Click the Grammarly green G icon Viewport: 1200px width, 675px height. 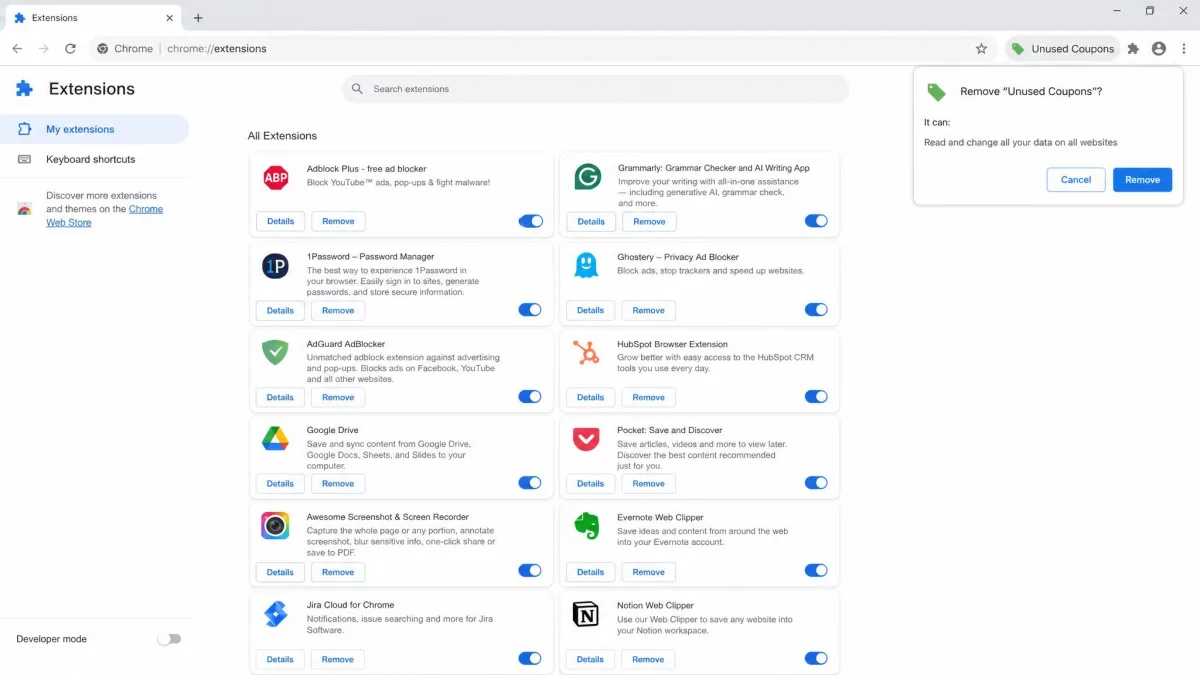coord(587,177)
